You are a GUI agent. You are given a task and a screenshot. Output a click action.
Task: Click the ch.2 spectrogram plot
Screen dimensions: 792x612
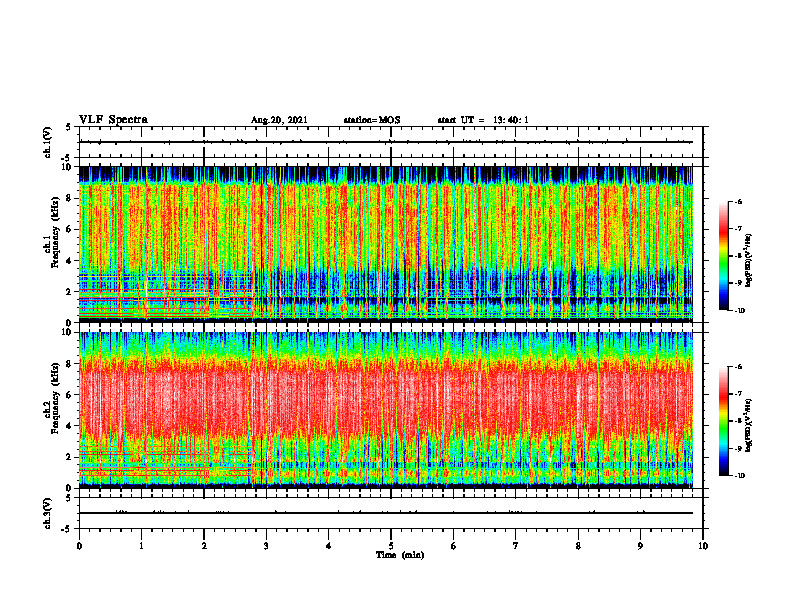pos(385,410)
